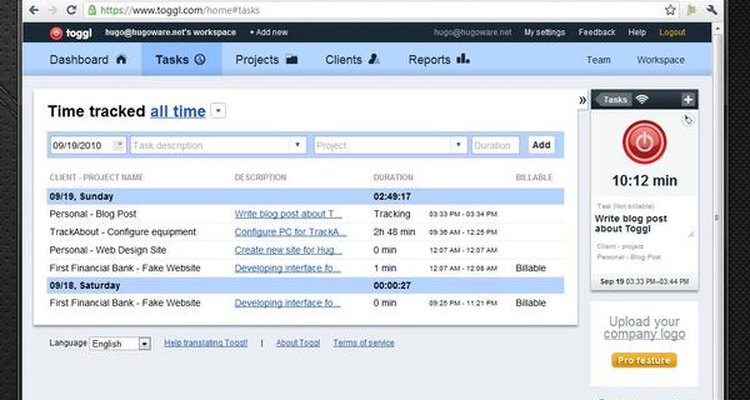Open the Help link

pyautogui.click(x=637, y=33)
